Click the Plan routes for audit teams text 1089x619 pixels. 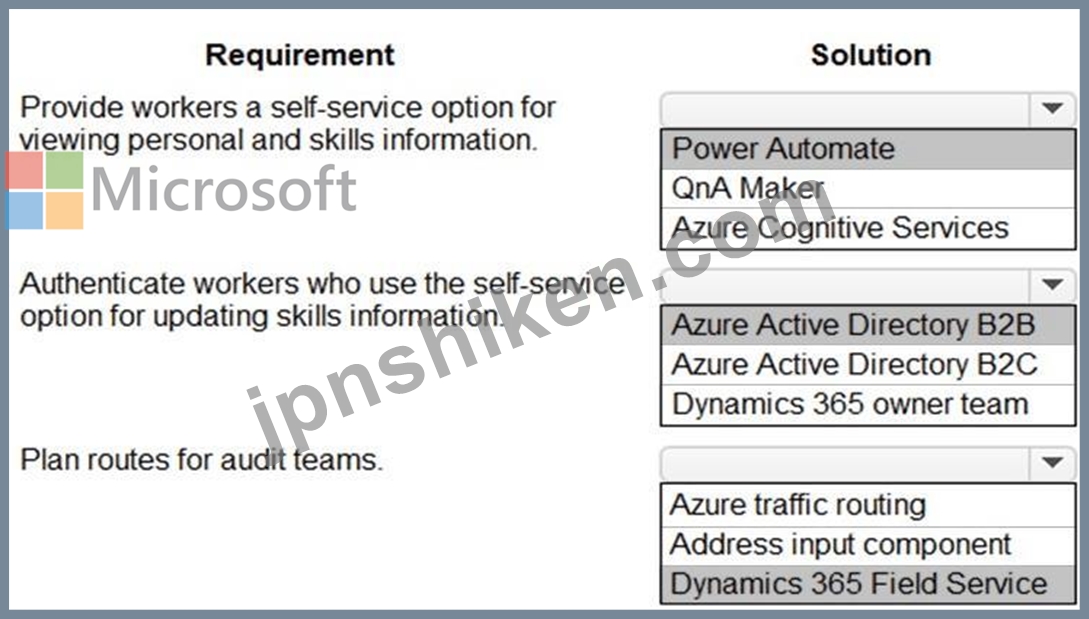[201, 460]
